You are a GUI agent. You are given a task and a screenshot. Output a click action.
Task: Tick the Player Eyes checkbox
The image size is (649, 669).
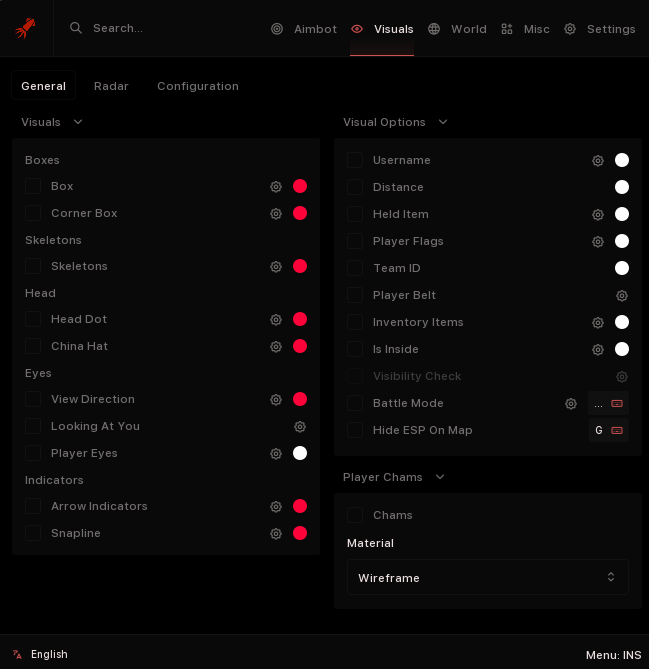pyautogui.click(x=33, y=453)
